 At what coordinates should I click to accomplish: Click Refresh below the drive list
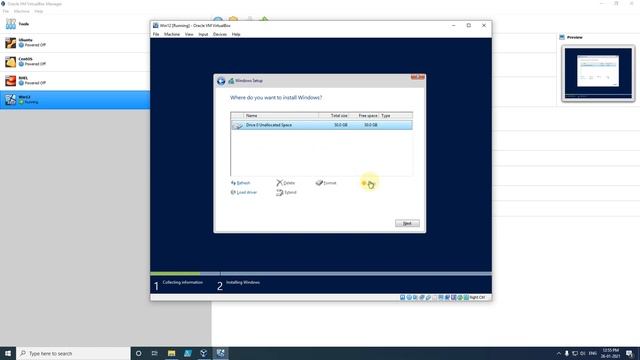[x=240, y=183]
